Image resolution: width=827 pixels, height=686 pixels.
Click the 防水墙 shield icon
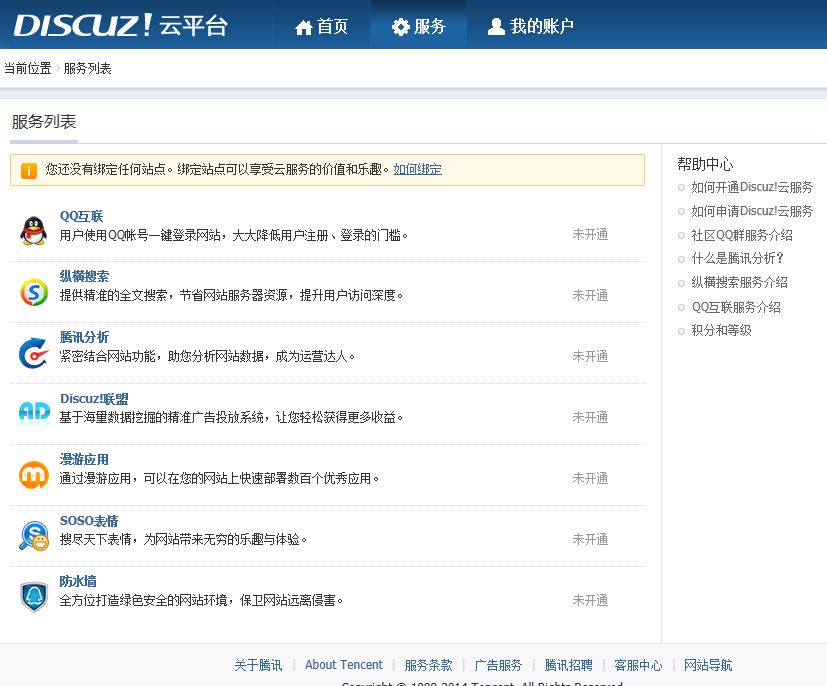click(34, 597)
